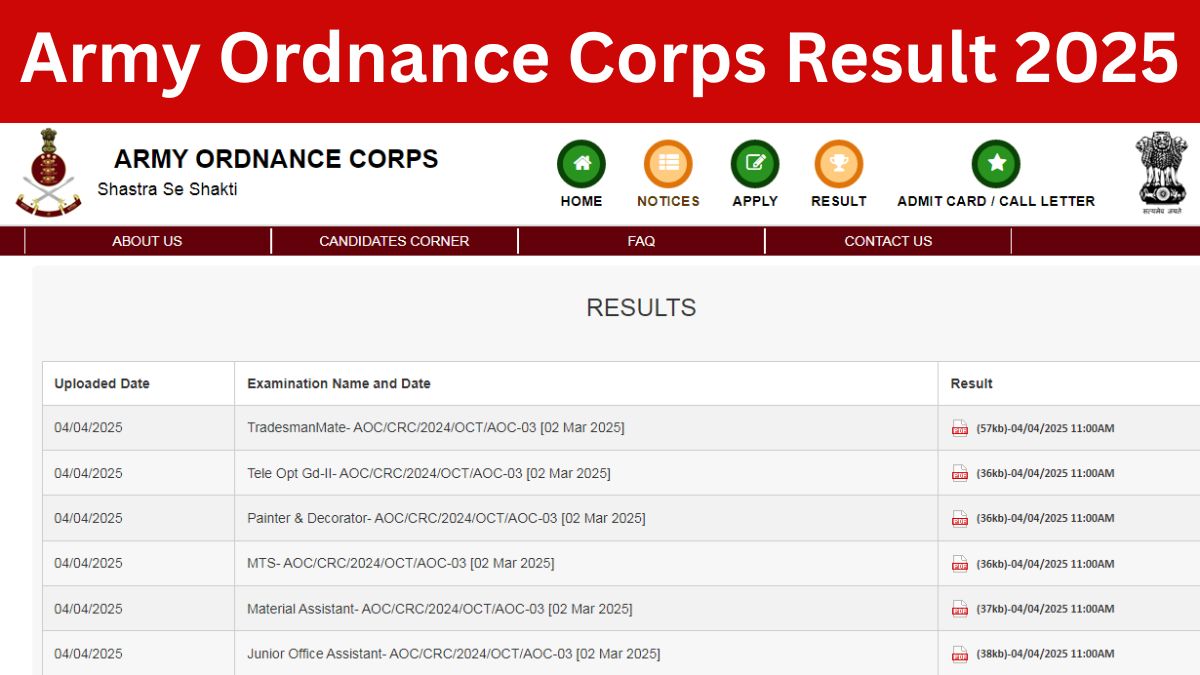Click the RESULTS page heading
1200x675 pixels.
641,308
